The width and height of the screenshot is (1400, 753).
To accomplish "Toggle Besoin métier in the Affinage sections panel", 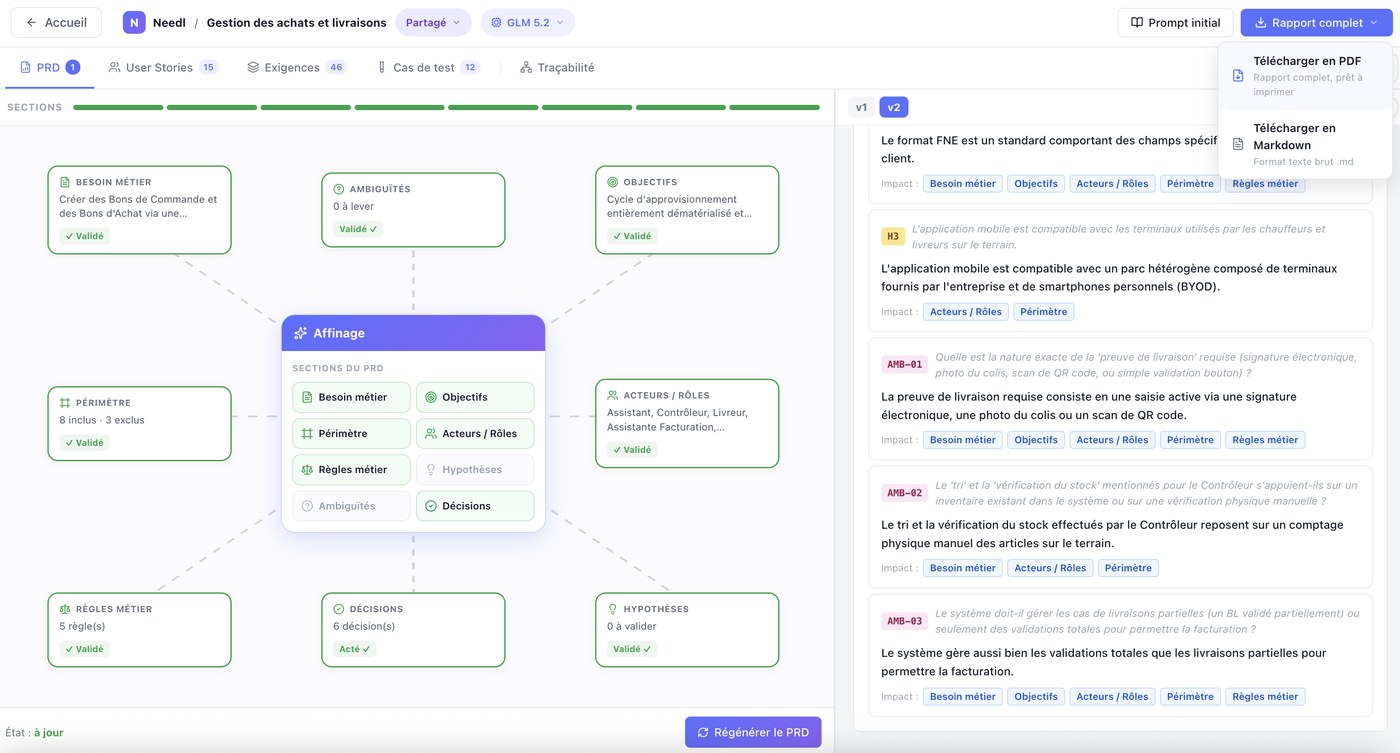I will (351, 397).
